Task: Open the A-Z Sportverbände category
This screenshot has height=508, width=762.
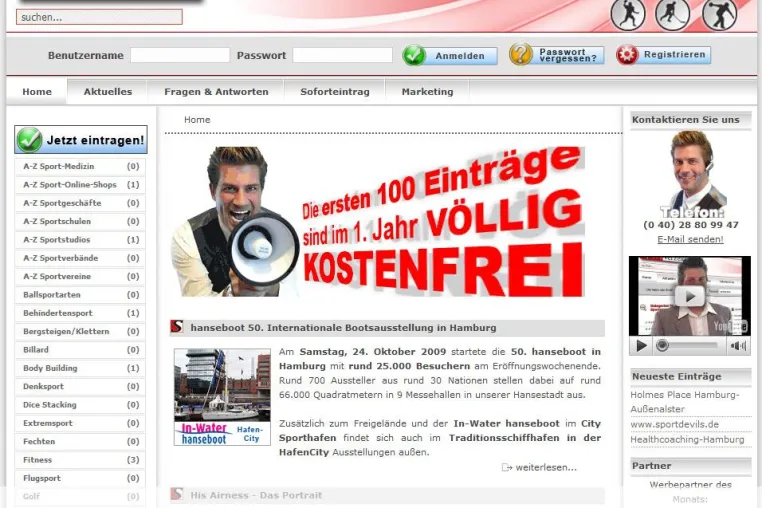Action: point(80,258)
